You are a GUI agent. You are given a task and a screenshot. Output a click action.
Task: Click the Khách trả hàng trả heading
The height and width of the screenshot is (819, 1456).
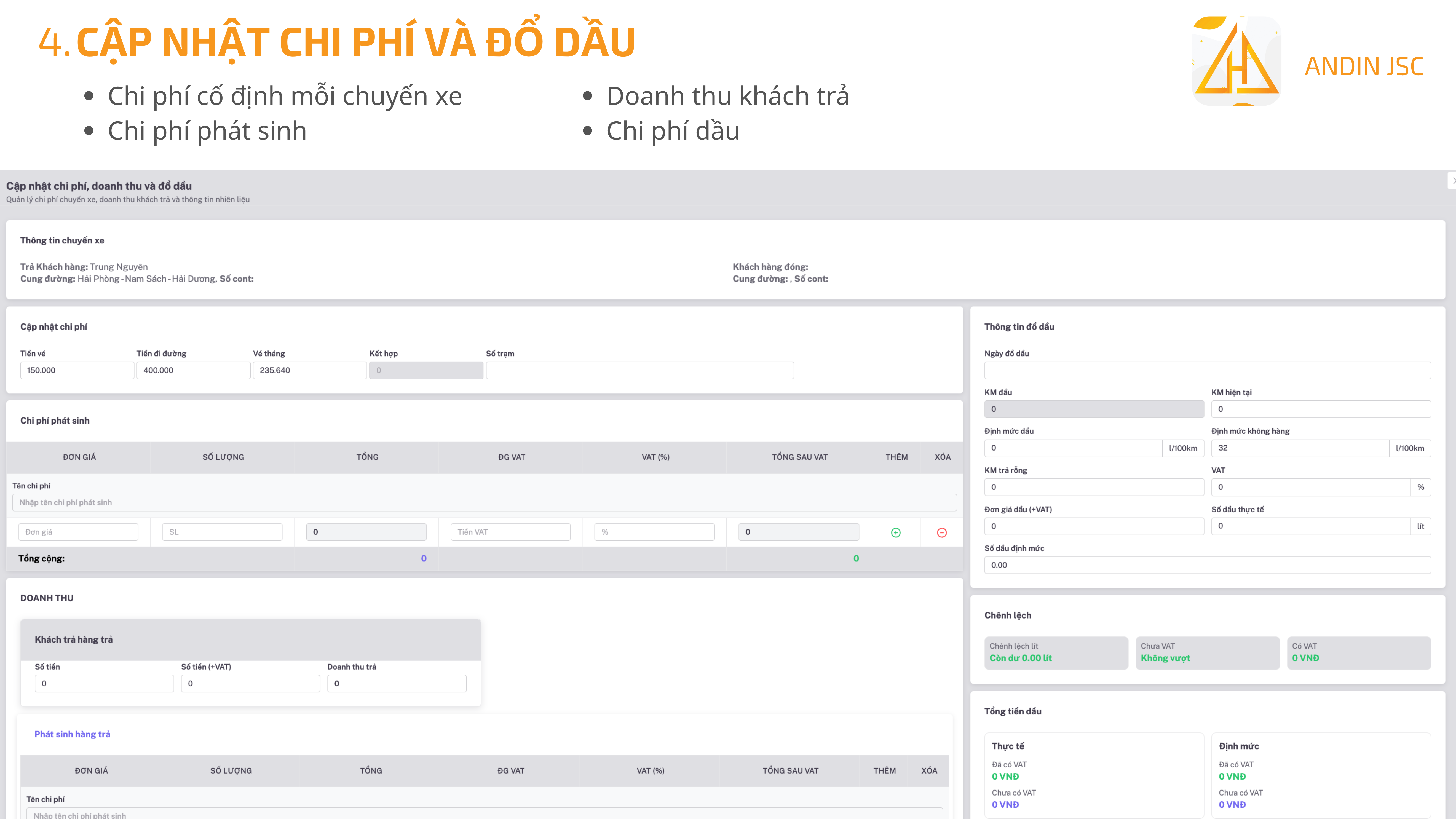[x=73, y=640]
